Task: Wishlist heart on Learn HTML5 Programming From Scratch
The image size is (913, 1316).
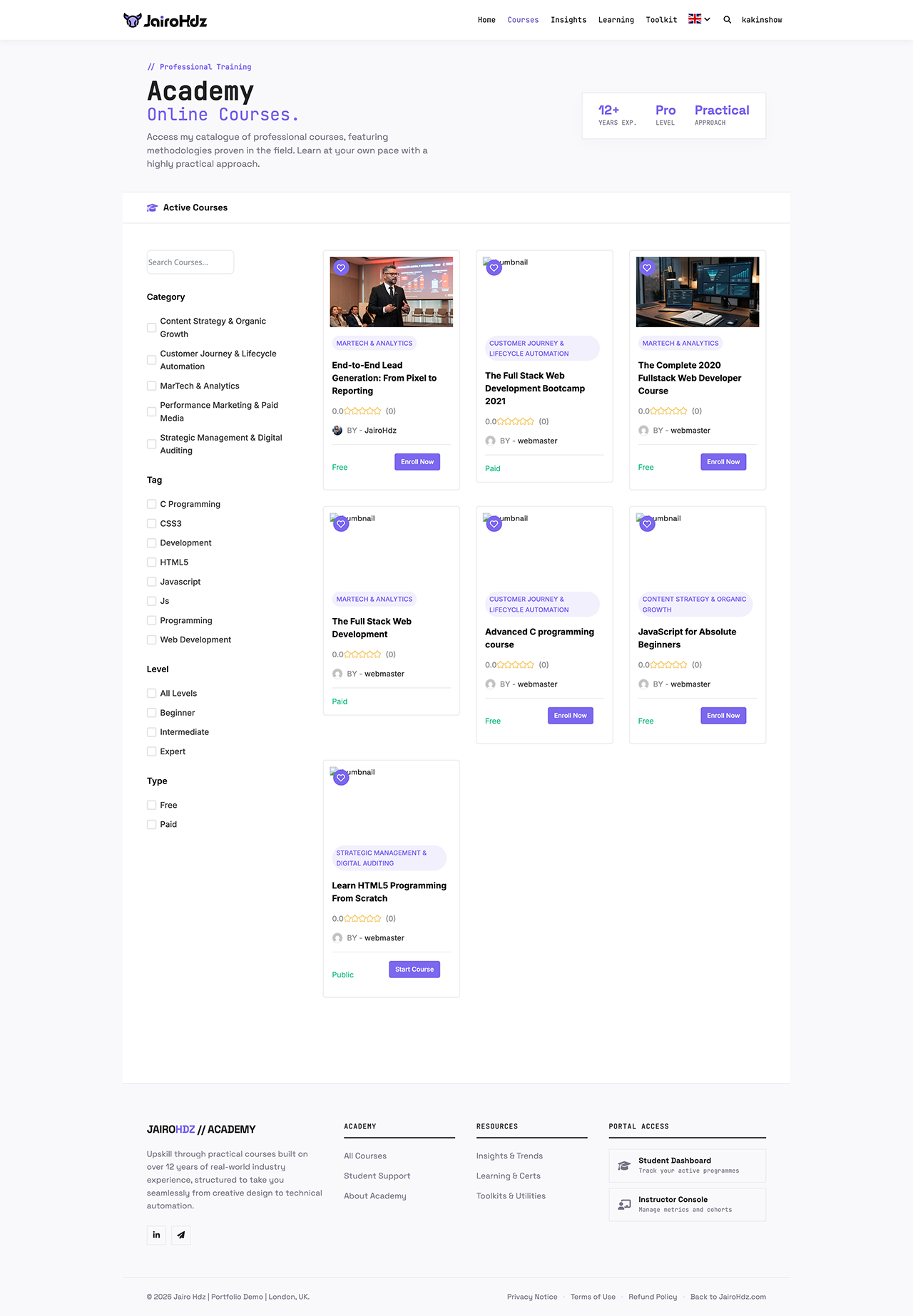Action: [x=341, y=778]
